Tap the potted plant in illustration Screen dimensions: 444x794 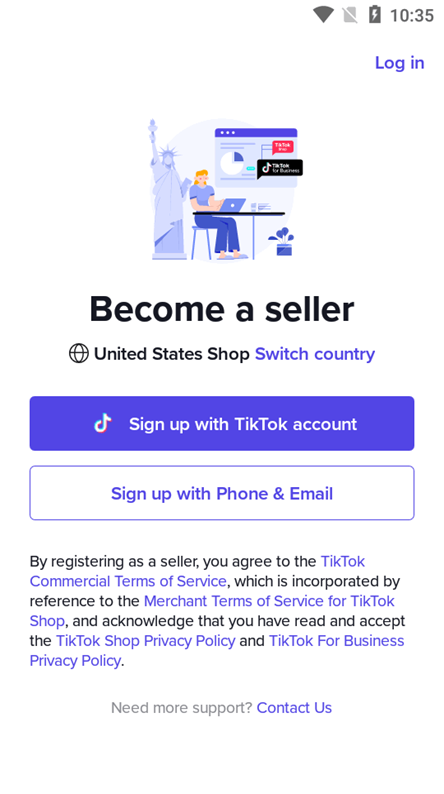coord(282,242)
